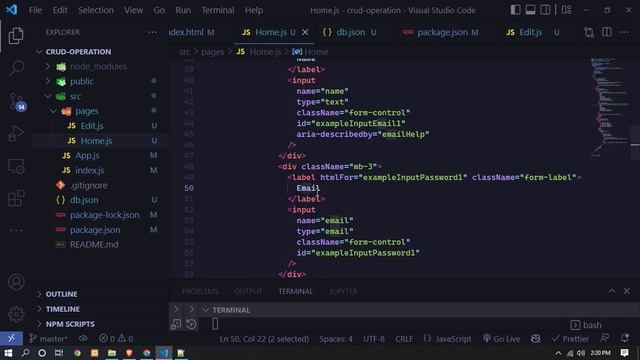This screenshot has width=640, height=360.
Task: Show additional views ellipsis in activity bar
Action: click(16, 230)
